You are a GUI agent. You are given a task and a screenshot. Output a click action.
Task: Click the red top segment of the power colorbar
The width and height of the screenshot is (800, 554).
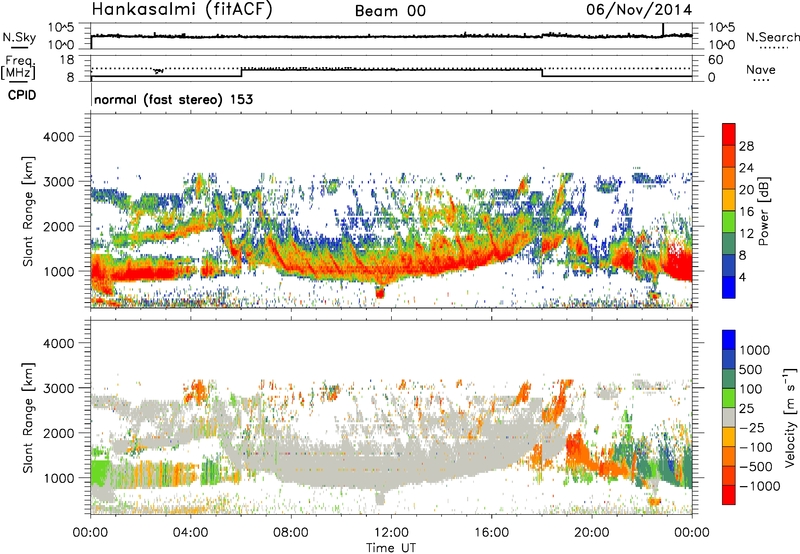(x=729, y=135)
